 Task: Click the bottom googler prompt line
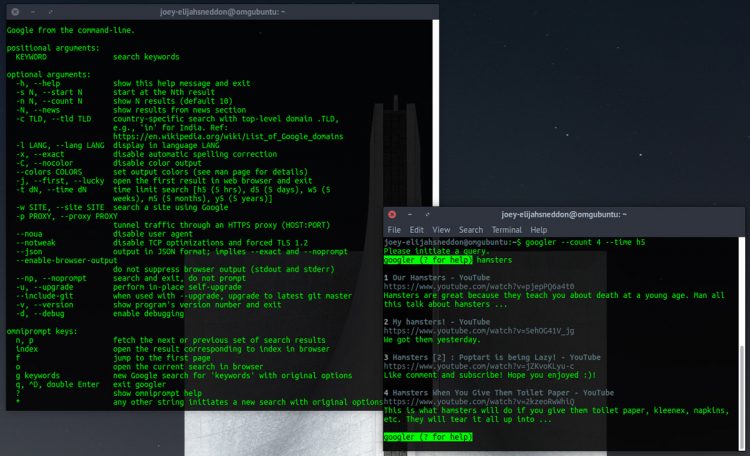428,437
